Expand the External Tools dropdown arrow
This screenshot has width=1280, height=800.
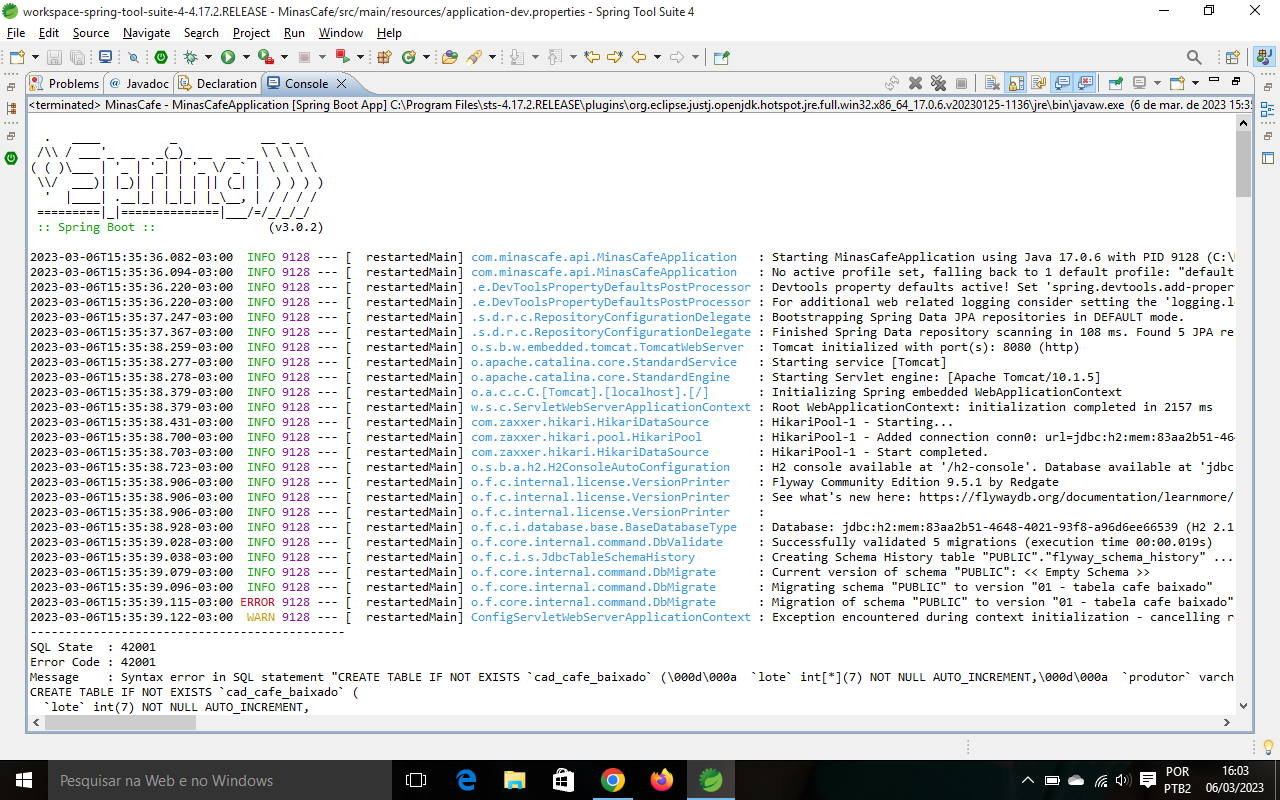coord(284,57)
